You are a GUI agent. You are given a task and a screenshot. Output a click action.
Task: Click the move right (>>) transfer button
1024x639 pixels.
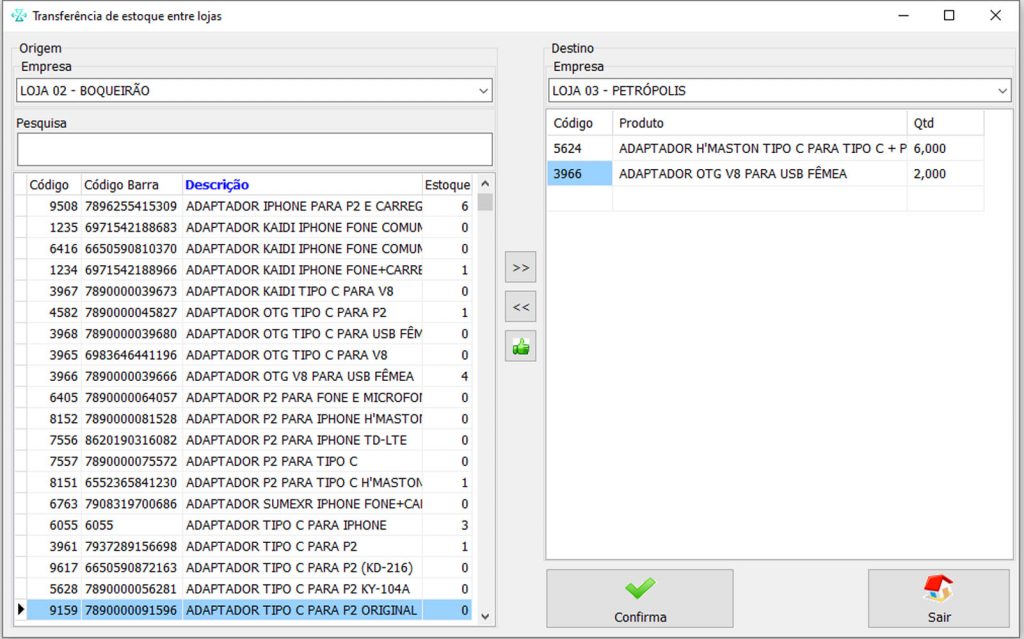pos(520,268)
